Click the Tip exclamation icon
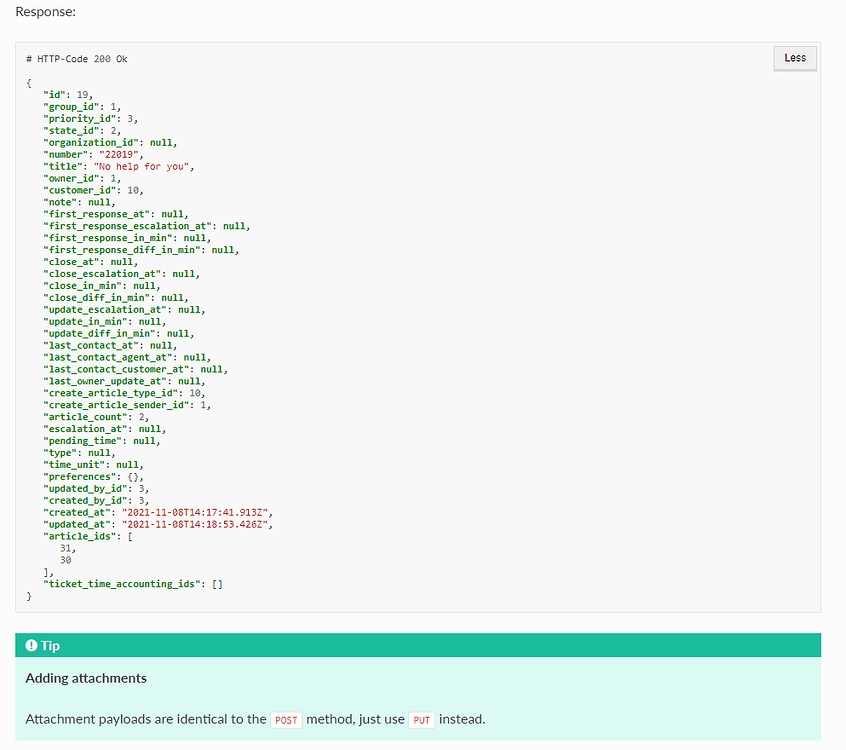The width and height of the screenshot is (846, 750). [31, 645]
